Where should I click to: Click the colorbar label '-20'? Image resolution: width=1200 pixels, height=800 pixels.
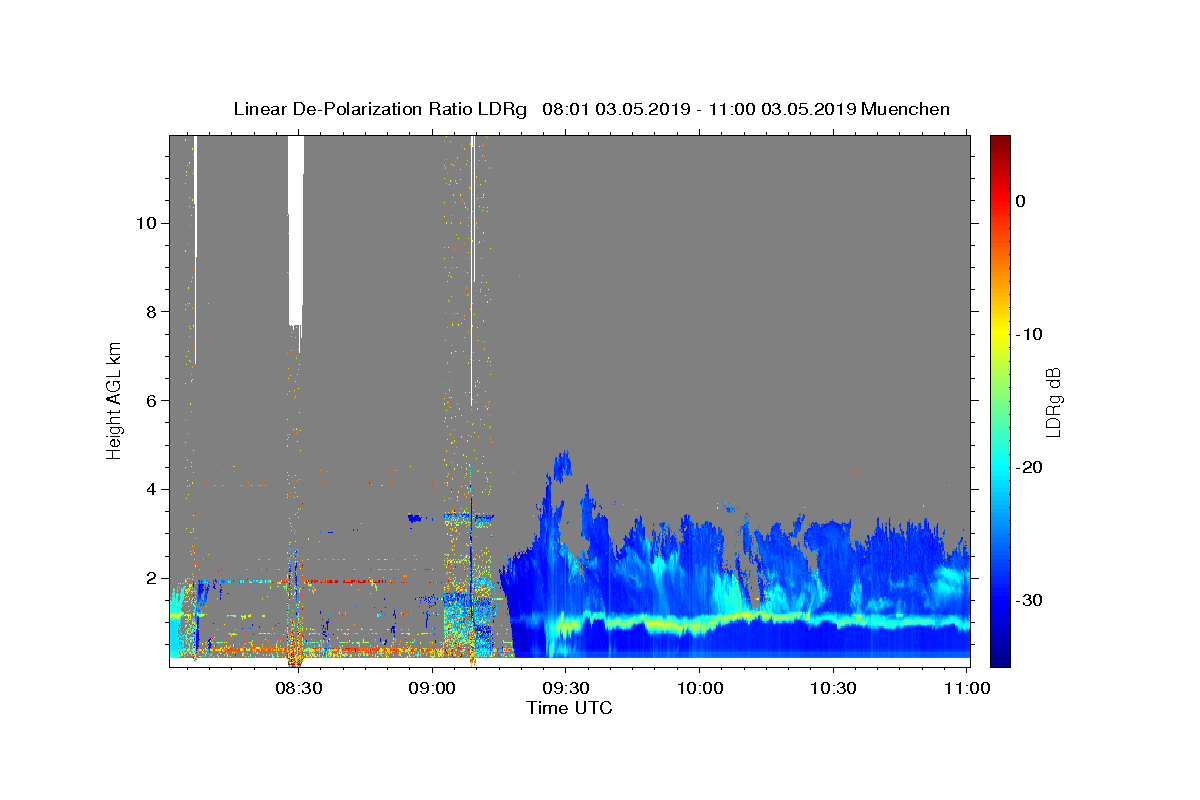[1030, 467]
